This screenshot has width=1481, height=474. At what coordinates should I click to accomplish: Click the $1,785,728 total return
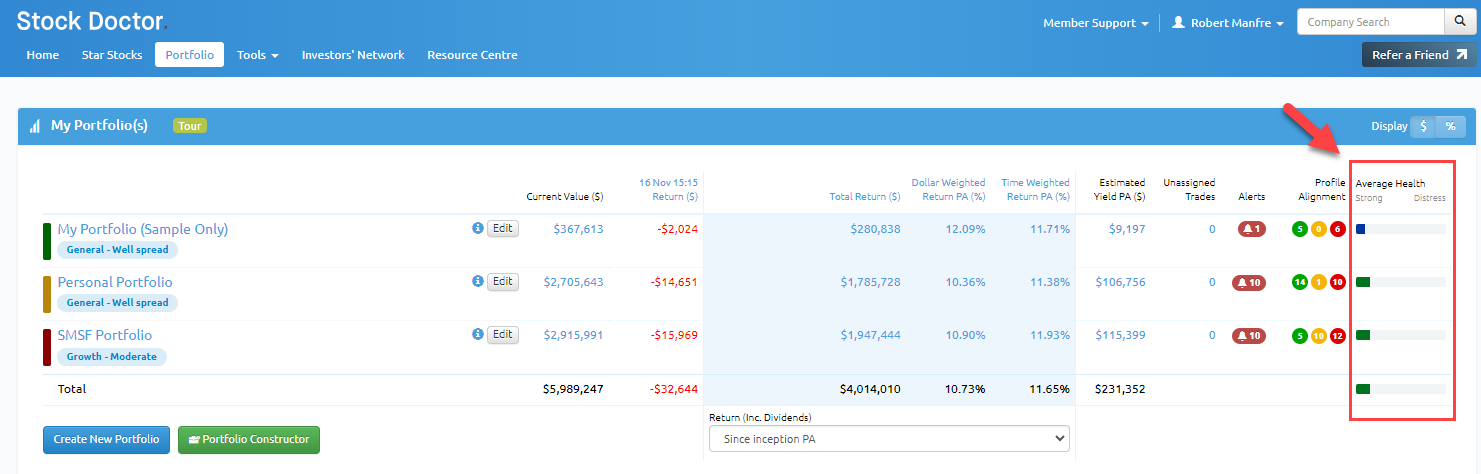[x=870, y=282]
